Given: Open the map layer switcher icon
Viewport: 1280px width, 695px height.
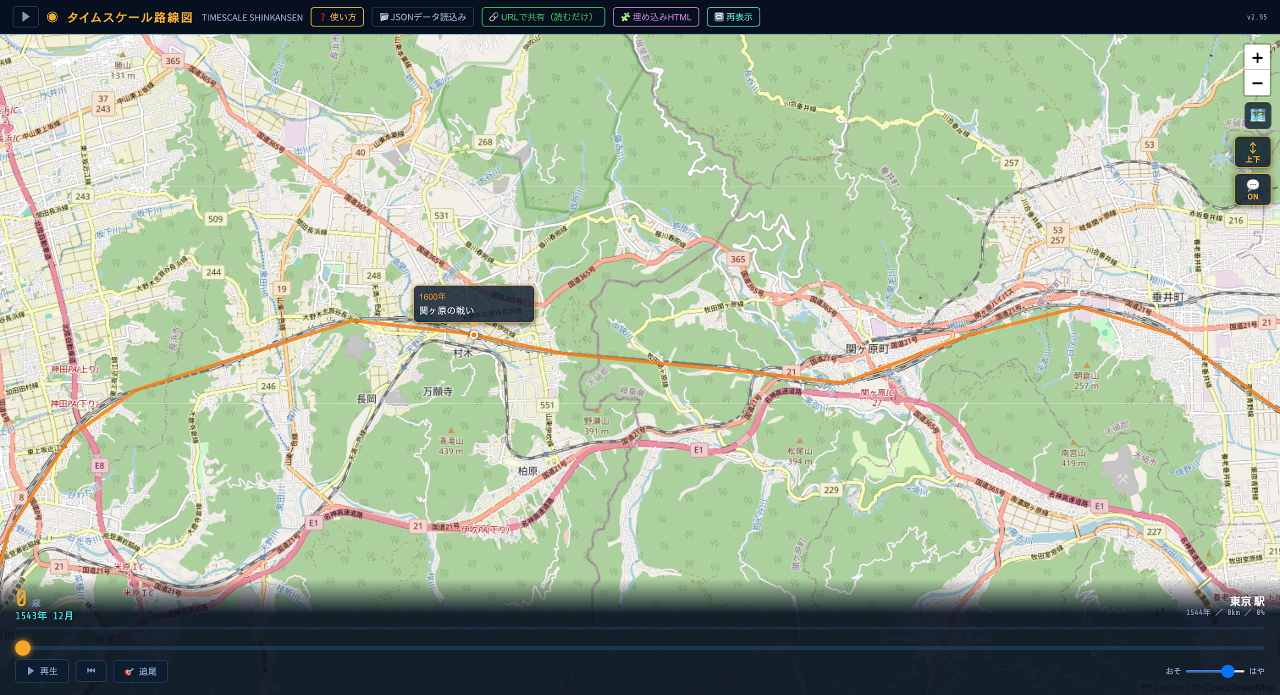Looking at the screenshot, I should (1257, 116).
